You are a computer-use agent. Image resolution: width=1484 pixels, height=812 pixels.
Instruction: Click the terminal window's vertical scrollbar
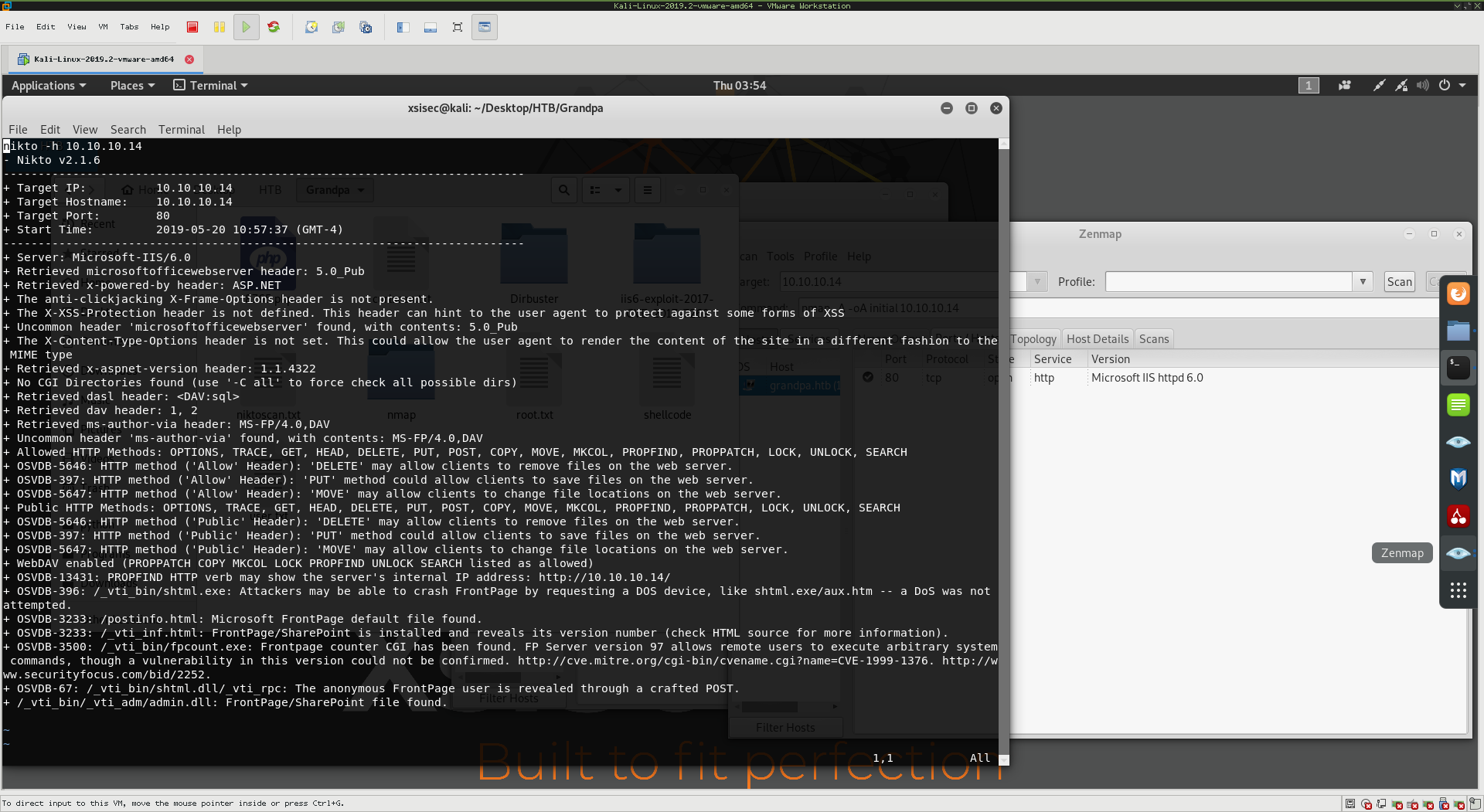tap(1004, 452)
